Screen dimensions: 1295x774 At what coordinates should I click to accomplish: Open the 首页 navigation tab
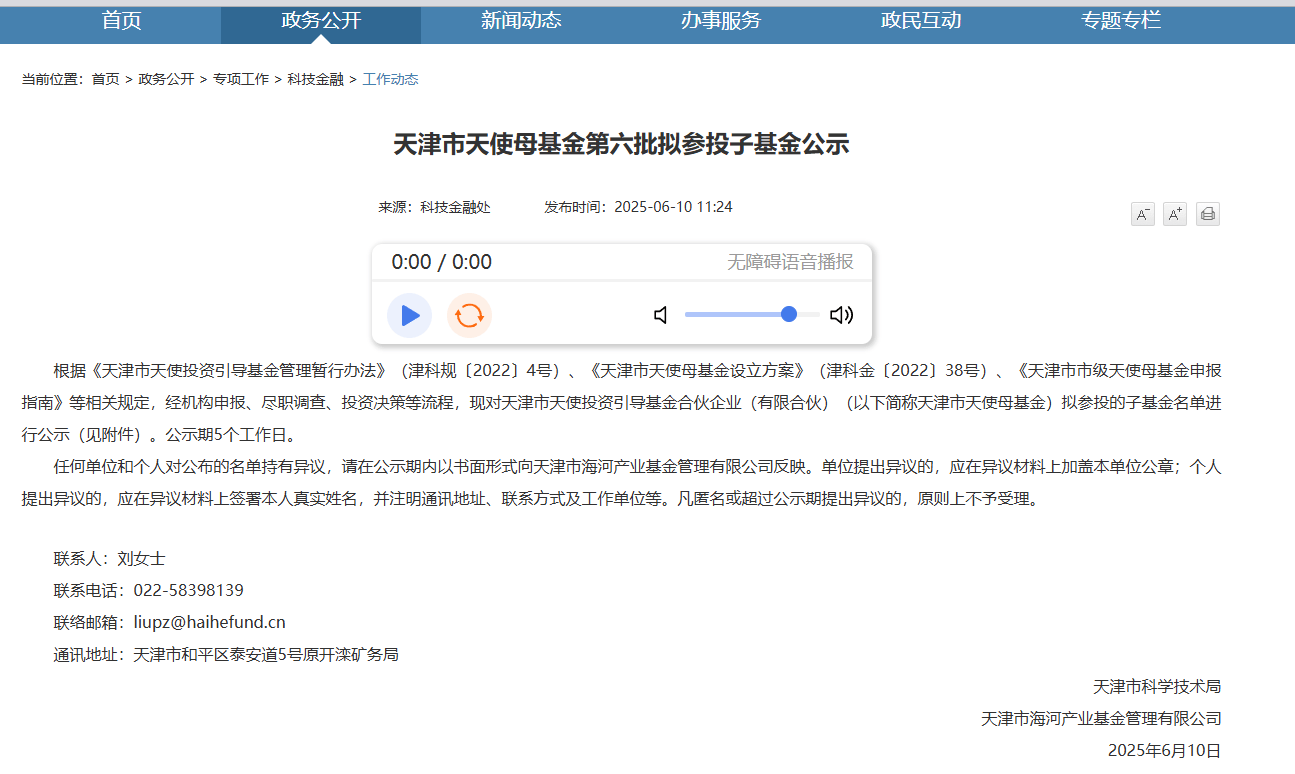(122, 21)
